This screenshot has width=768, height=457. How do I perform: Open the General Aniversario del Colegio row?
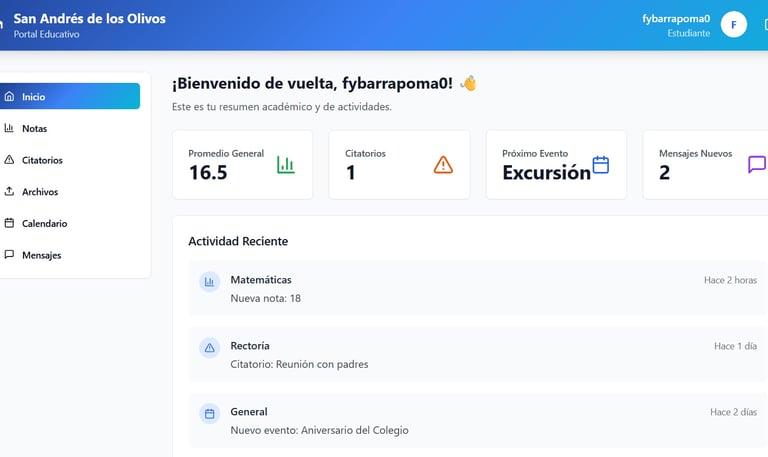point(478,420)
